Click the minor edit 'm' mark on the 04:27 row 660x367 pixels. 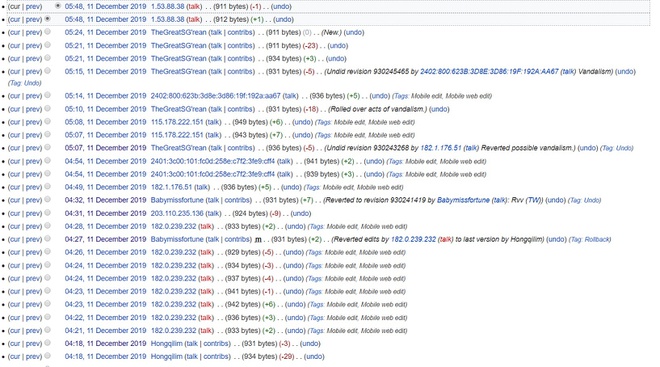[x=258, y=239]
